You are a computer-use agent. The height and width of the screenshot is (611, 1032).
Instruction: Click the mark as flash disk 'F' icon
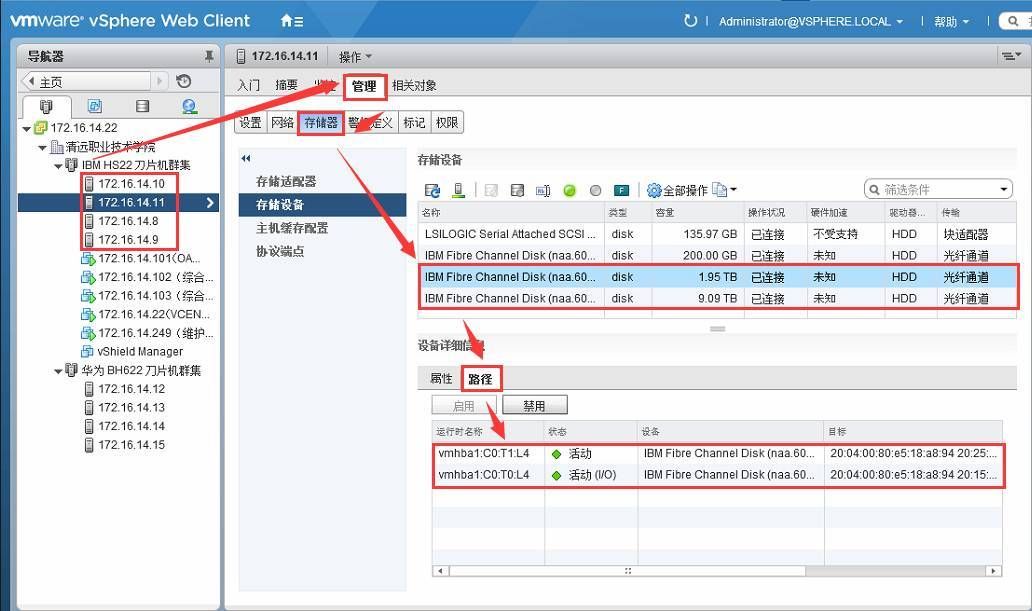(x=621, y=190)
